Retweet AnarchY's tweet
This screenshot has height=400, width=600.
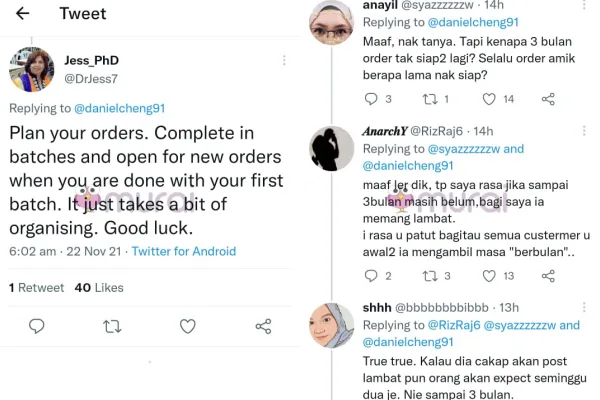pyautogui.click(x=430, y=275)
